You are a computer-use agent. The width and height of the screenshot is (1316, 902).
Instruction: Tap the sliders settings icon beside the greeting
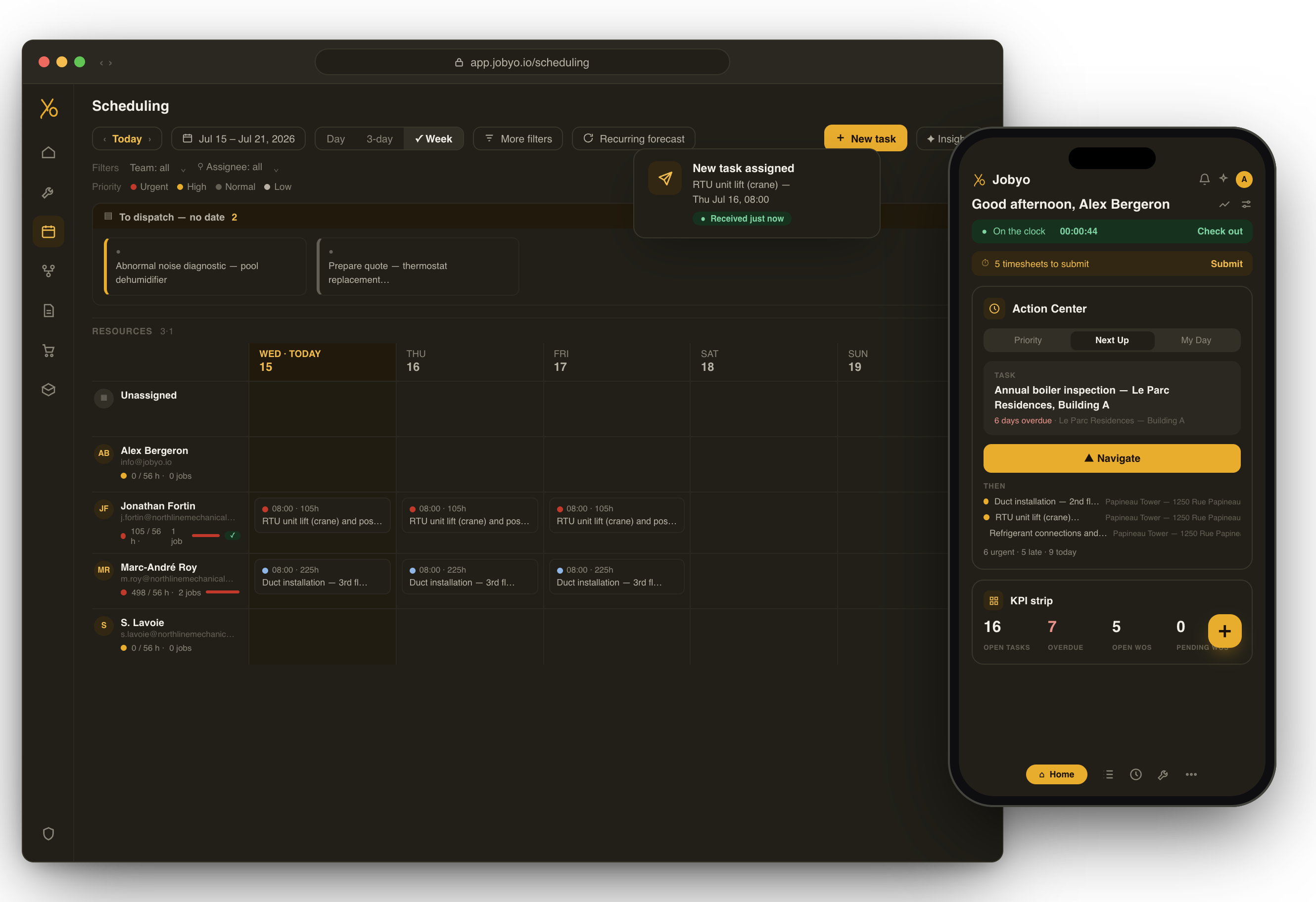(x=1246, y=204)
